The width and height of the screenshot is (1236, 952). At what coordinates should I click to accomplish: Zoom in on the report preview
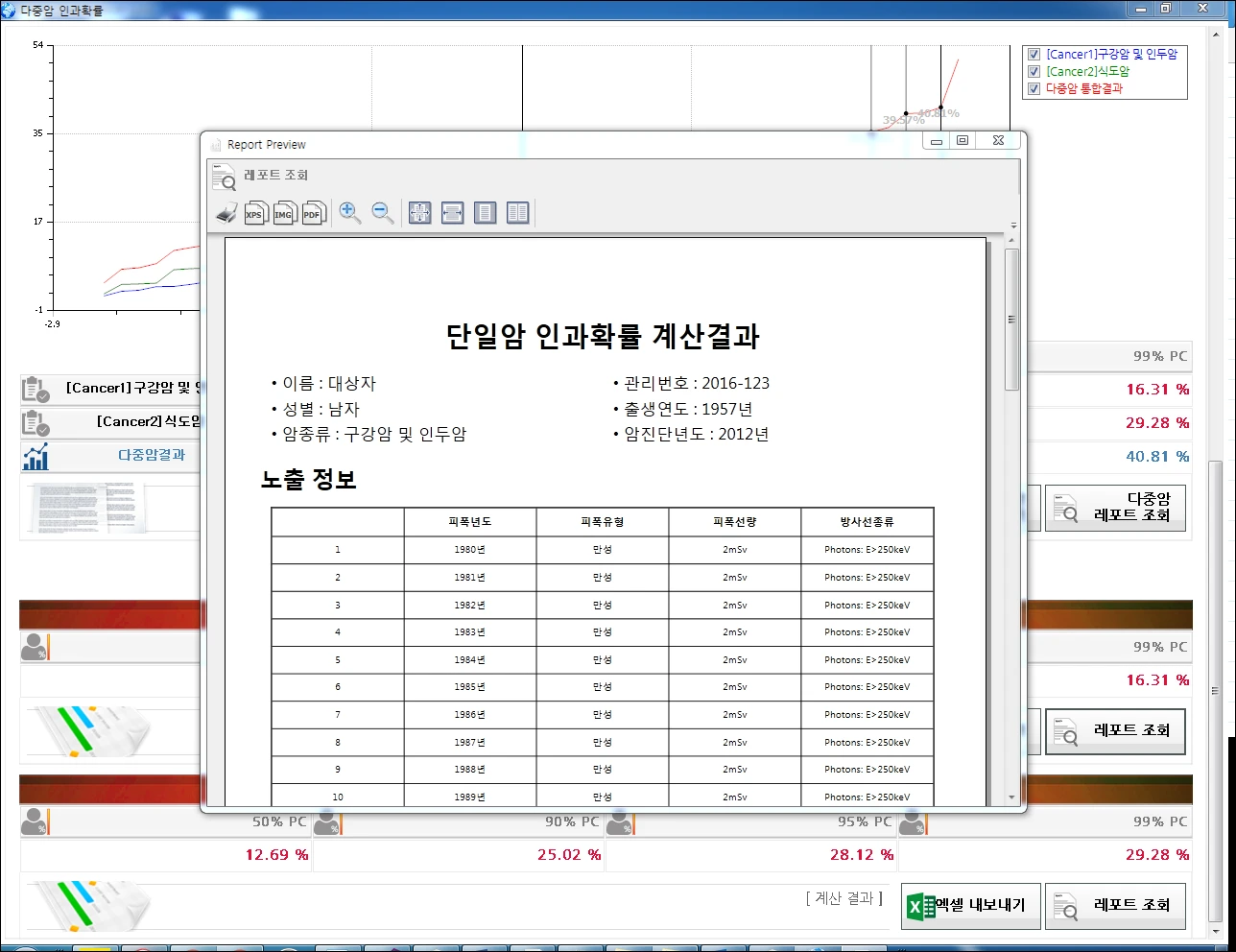click(x=350, y=213)
